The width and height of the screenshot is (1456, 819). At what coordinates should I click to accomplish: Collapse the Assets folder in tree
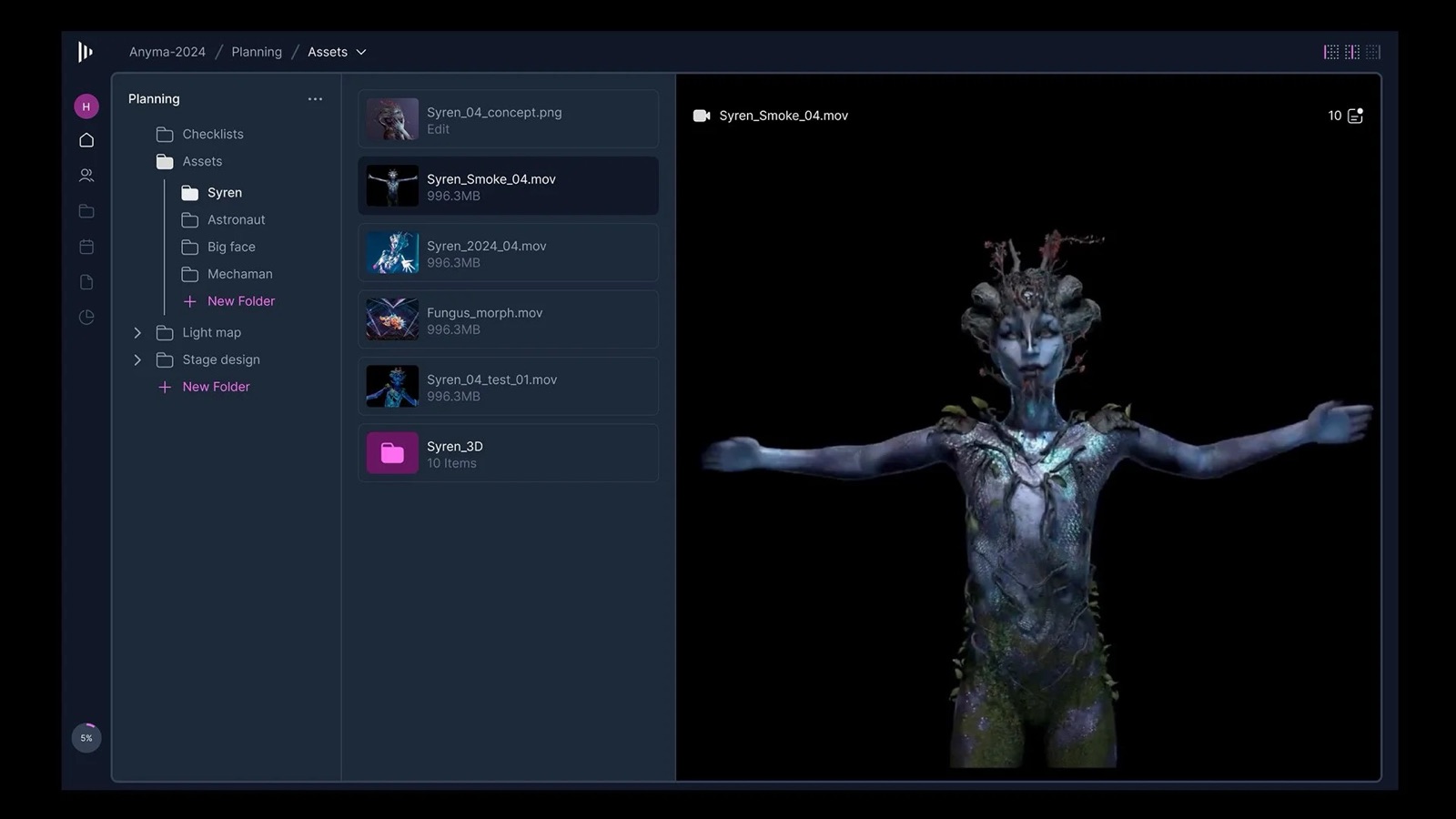tap(189, 162)
